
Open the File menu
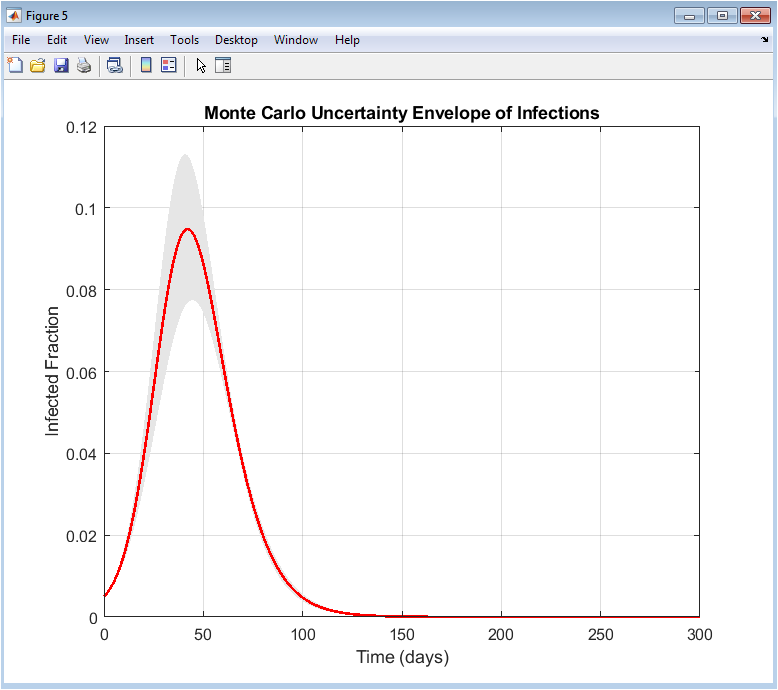[x=21, y=40]
